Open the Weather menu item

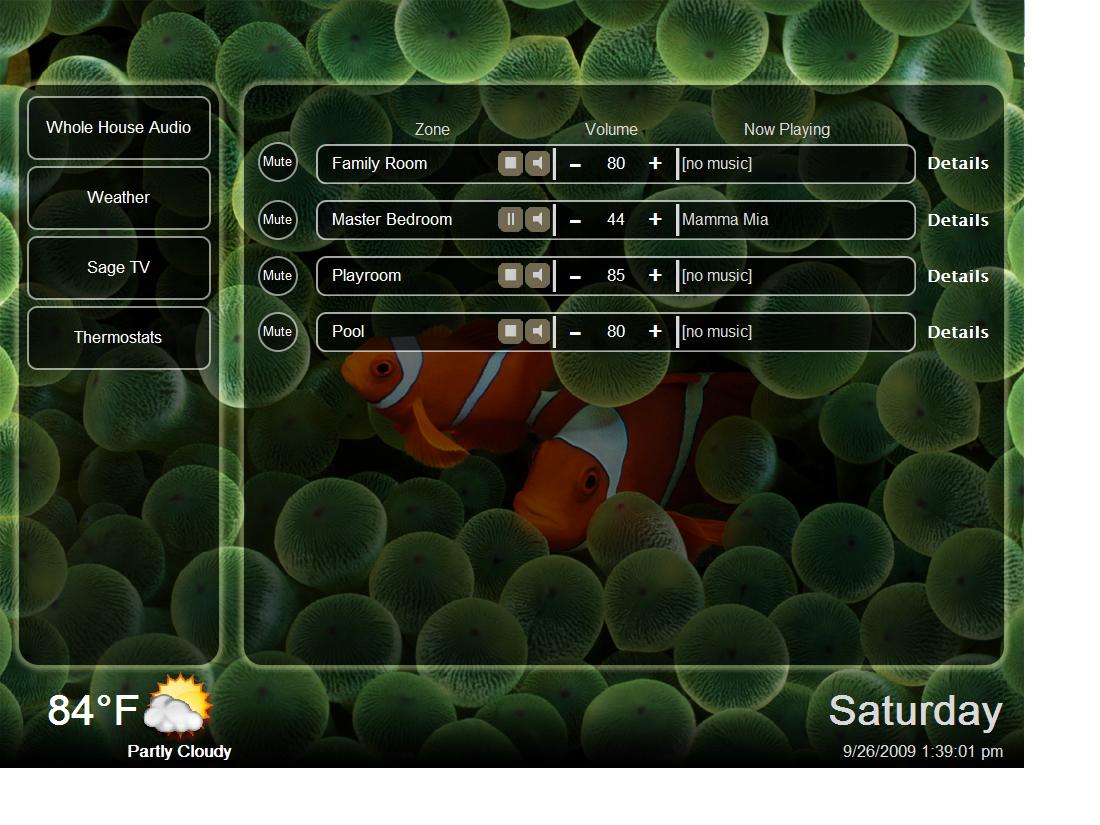point(119,198)
